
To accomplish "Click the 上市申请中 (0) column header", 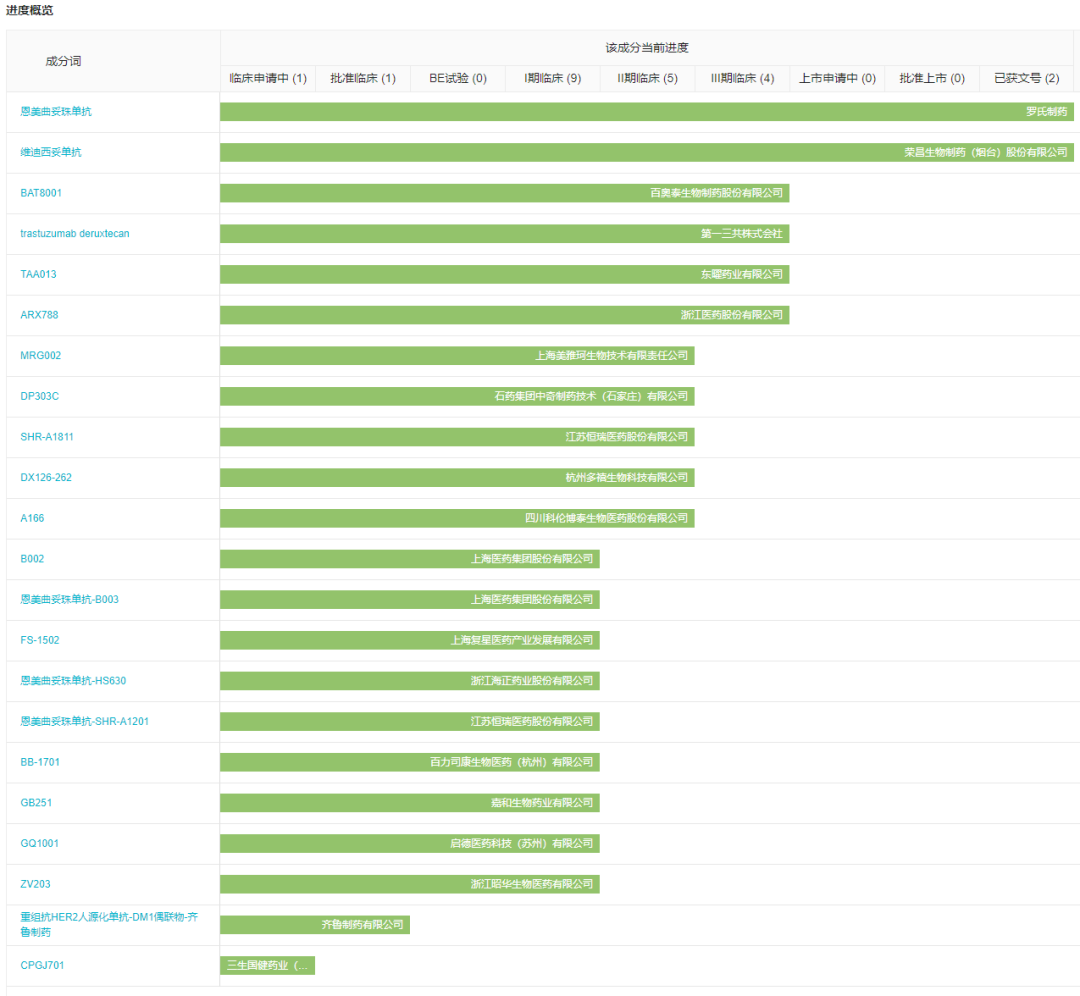I will [x=838, y=79].
